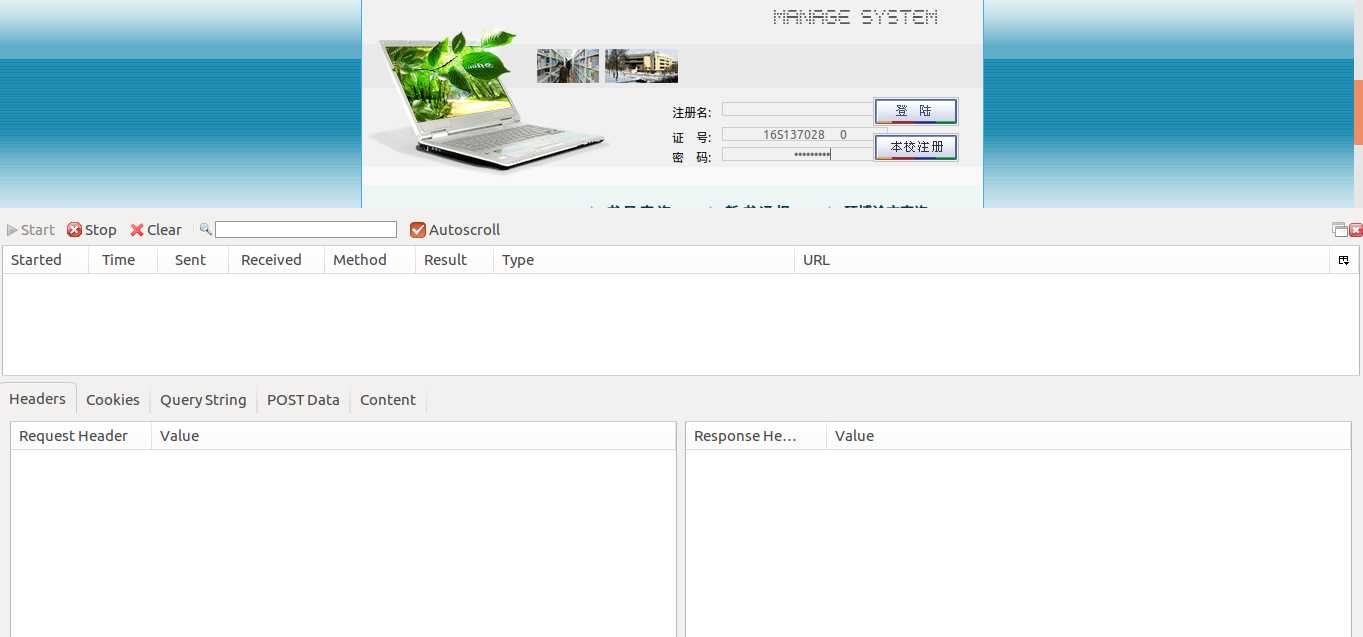
Task: Focus the 密码 password field
Action: 798,154
